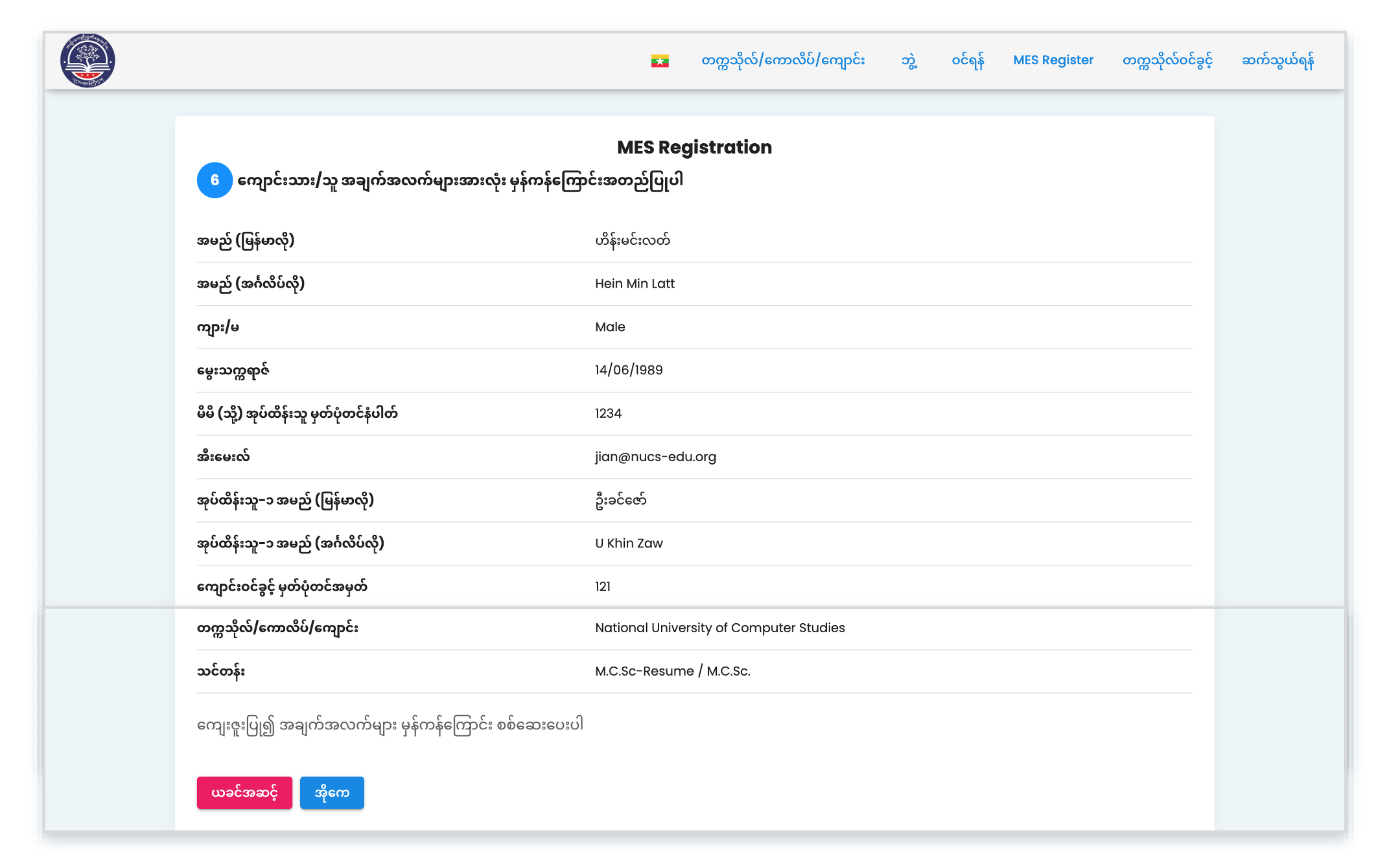Select the course value M.C.Sc-Resume / M.C.Sc.
Viewport: 1387px width, 868px height.
click(673, 671)
